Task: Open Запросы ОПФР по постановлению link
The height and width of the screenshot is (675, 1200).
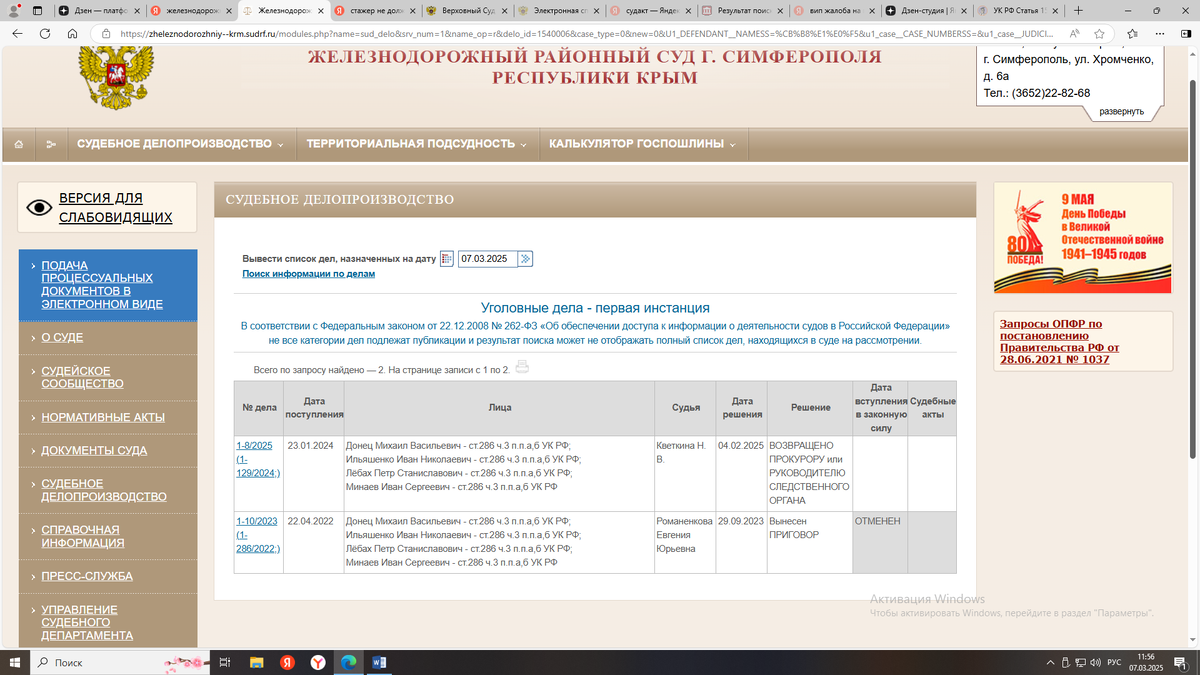Action: coord(1060,341)
